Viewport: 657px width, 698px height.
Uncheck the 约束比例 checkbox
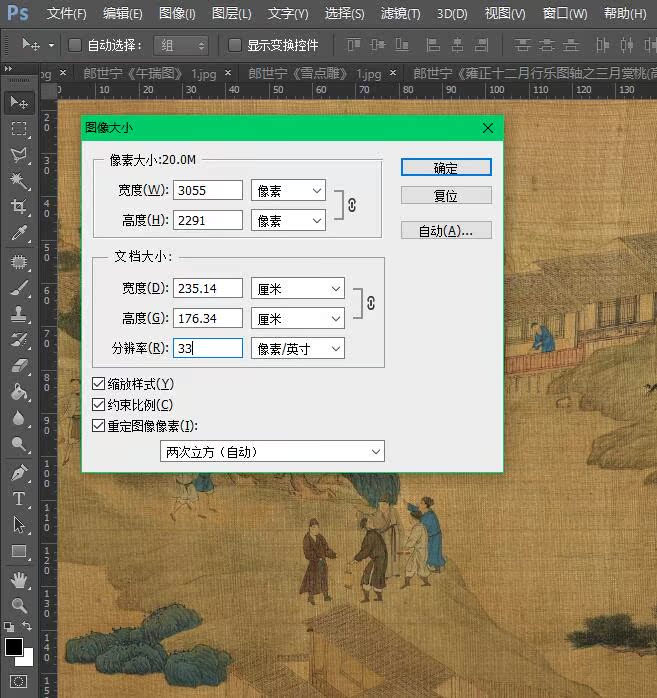pyautogui.click(x=98, y=405)
